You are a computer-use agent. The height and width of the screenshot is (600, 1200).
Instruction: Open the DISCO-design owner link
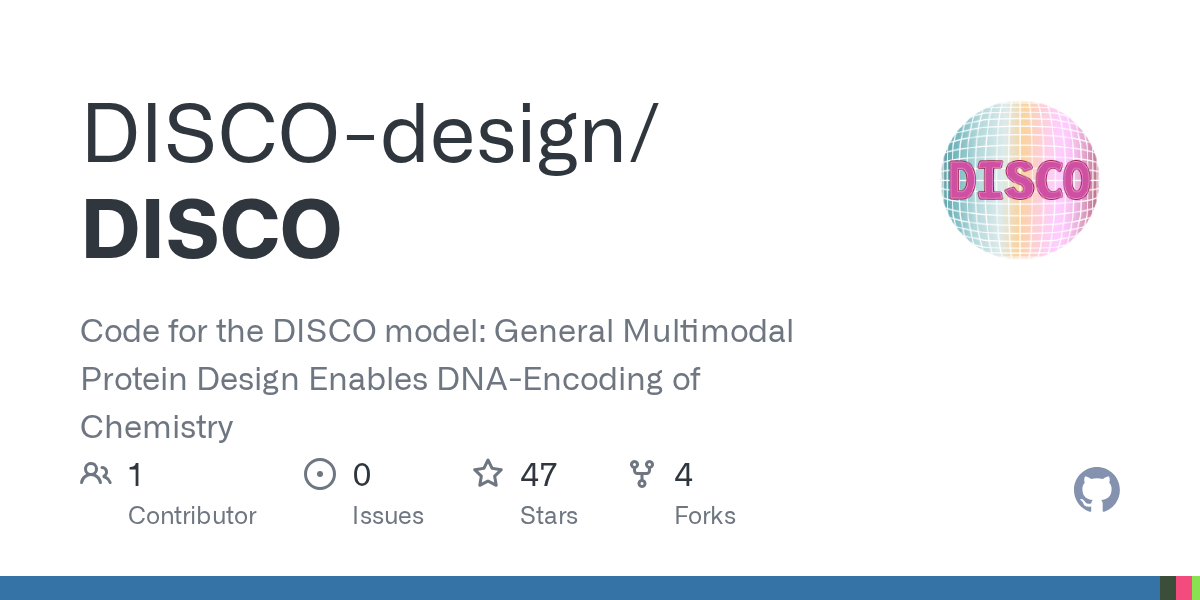[368, 133]
